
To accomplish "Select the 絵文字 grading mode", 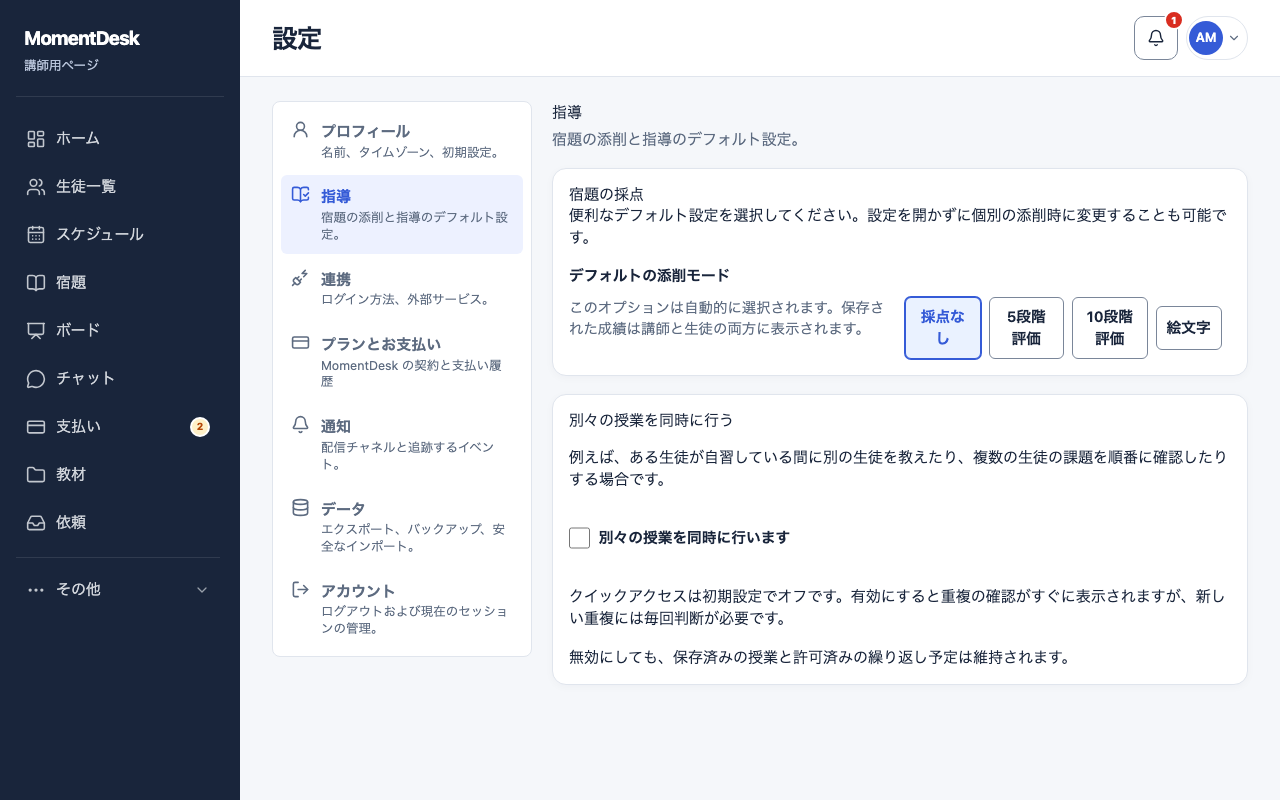I will (1189, 328).
